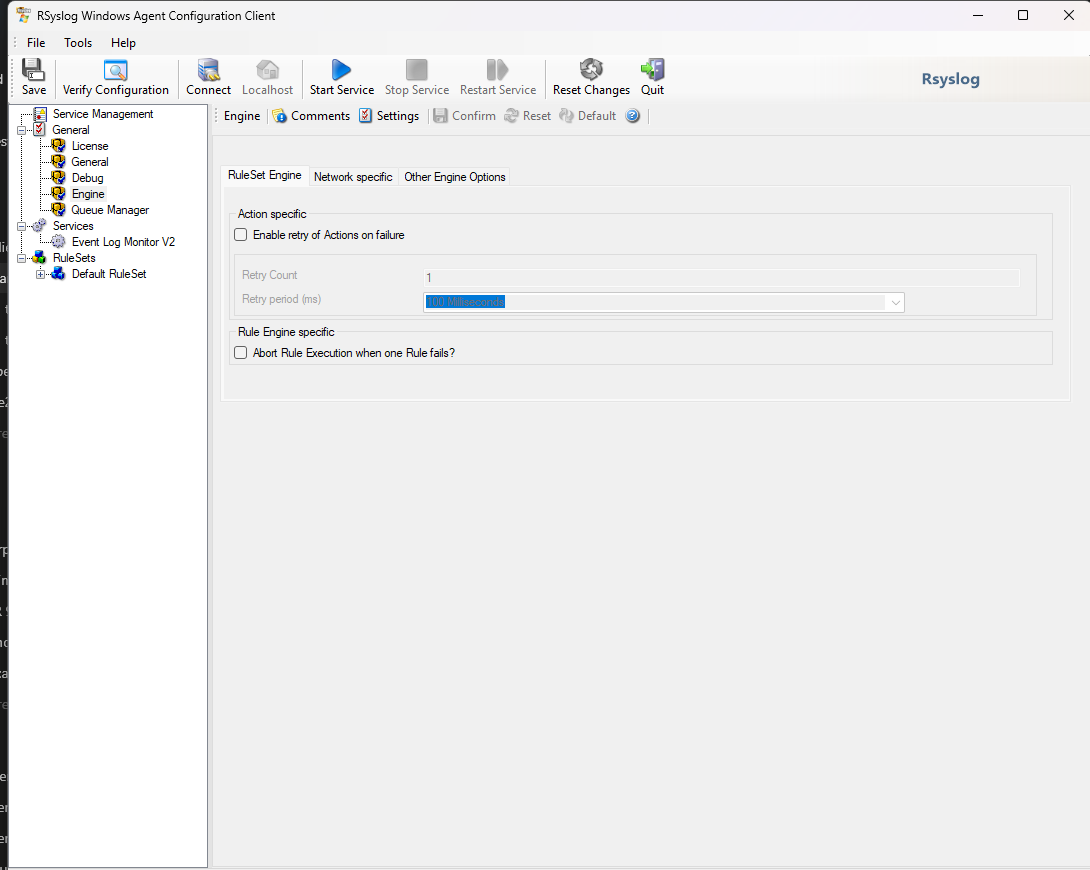Screen dimensions: 1090x870
Task: Switch to the Network specific tab
Action: pyautogui.click(x=353, y=177)
